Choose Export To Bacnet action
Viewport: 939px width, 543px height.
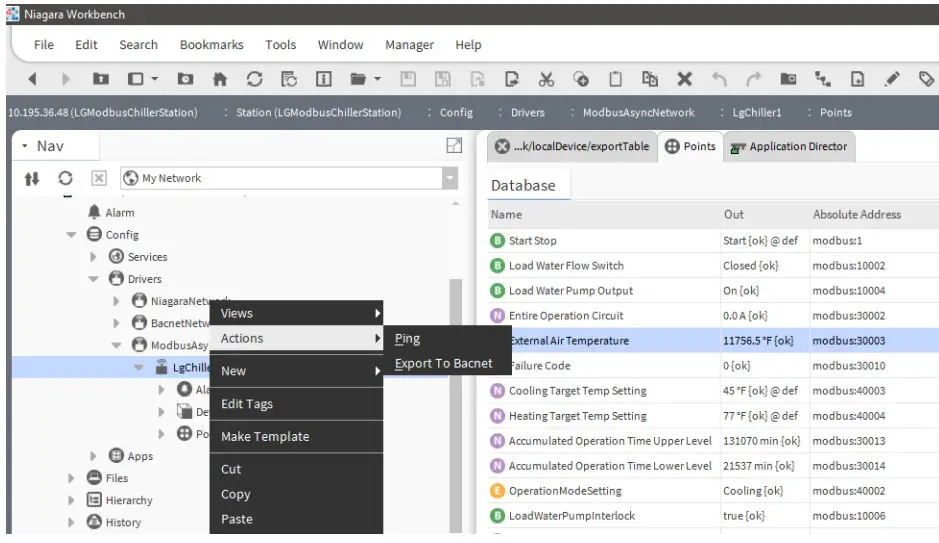point(443,363)
